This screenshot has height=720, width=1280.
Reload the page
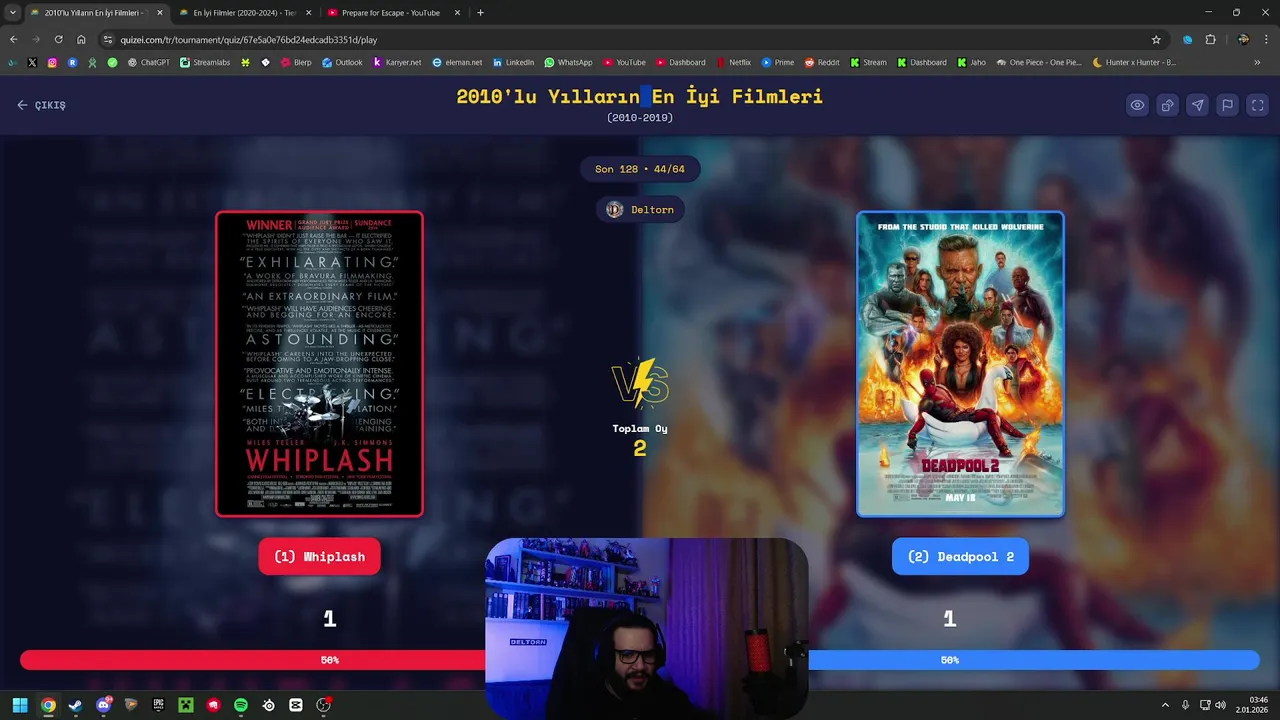pyautogui.click(x=58, y=40)
